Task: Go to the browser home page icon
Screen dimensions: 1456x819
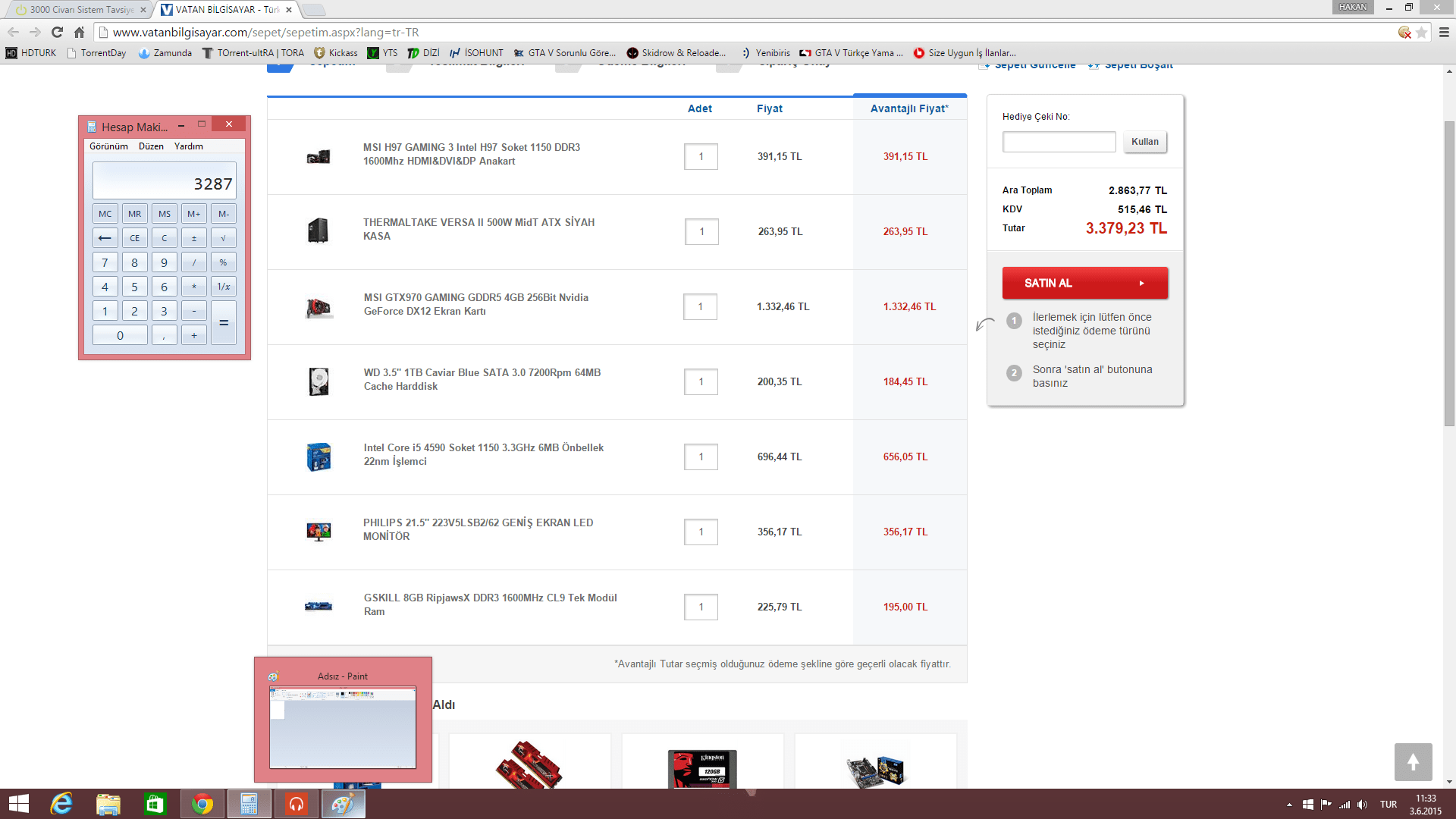Action: [79, 32]
